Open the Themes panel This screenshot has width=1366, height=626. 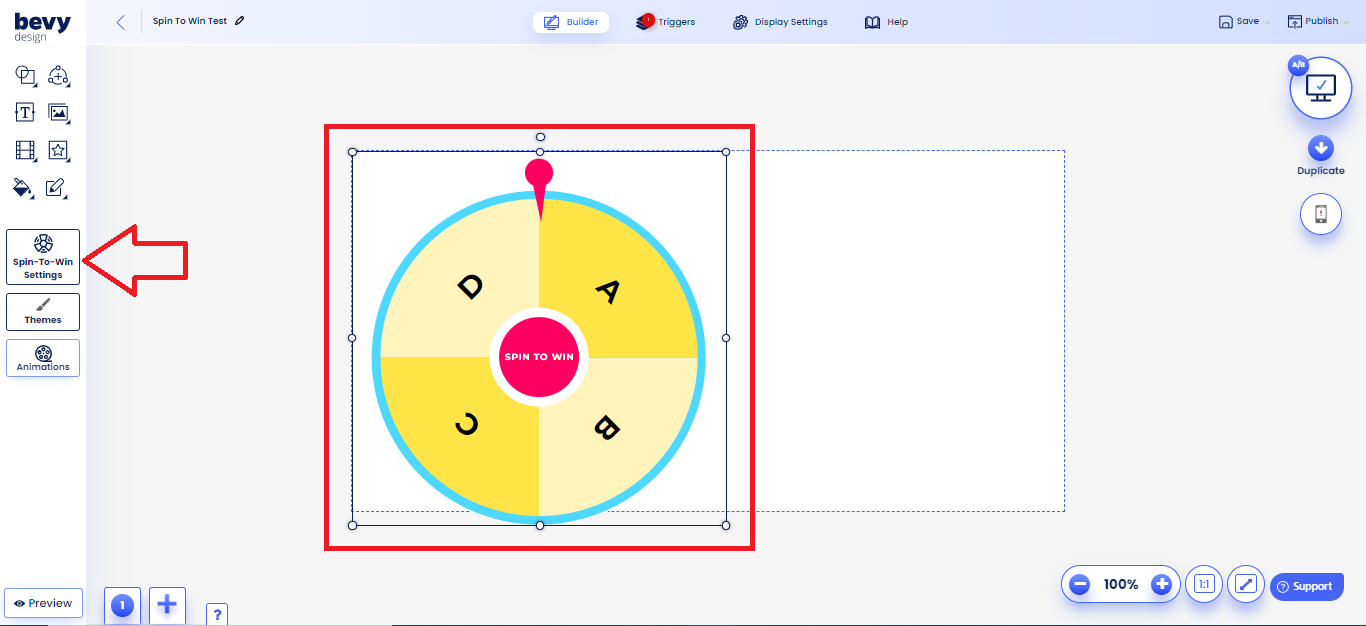42,311
